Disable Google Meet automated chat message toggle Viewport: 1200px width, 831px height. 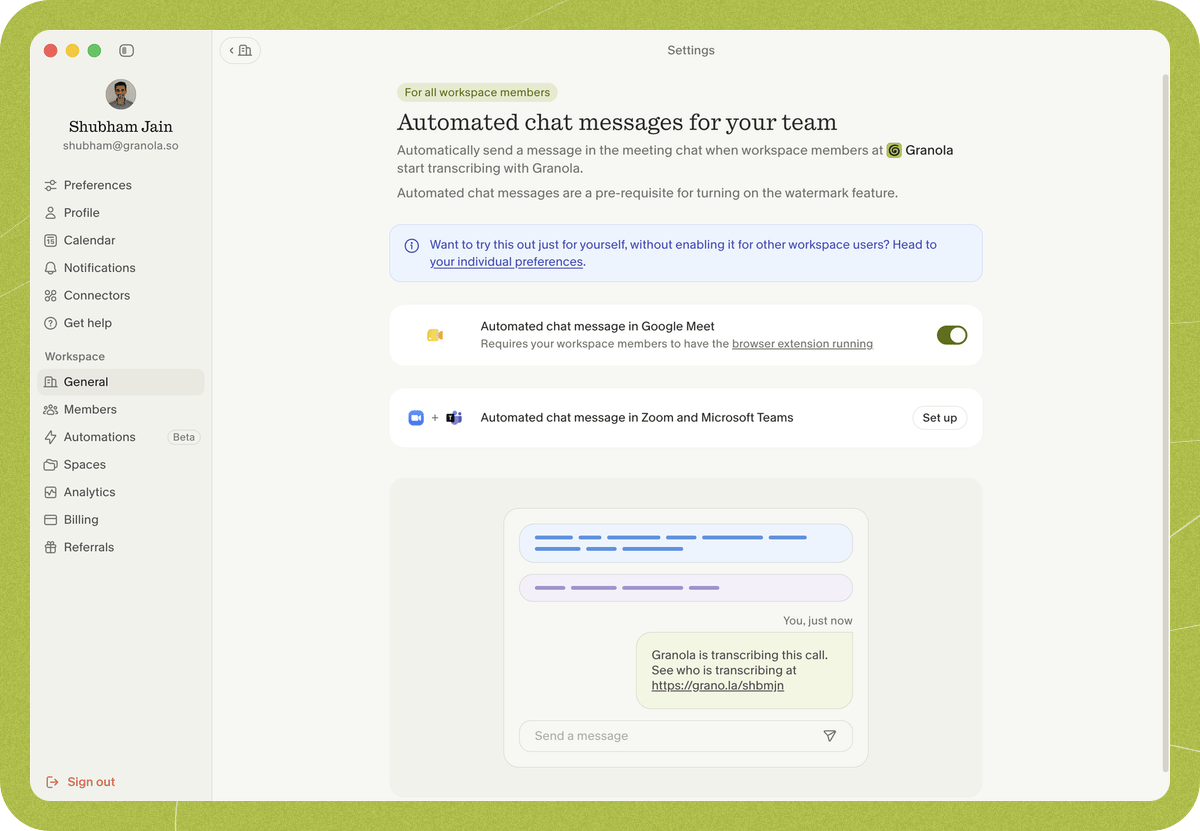(x=952, y=335)
